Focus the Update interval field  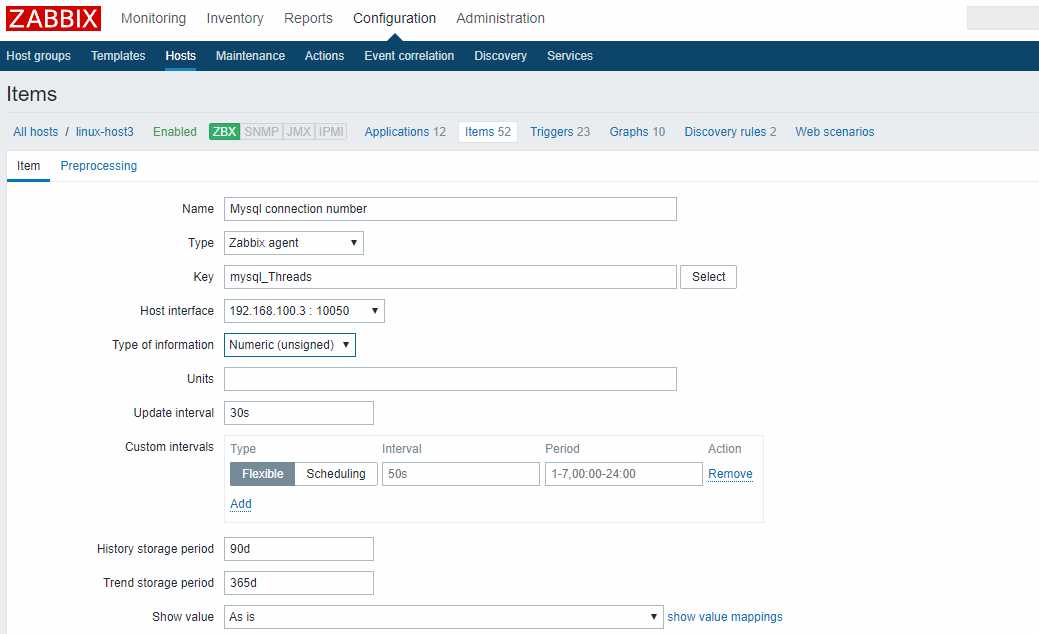click(299, 413)
